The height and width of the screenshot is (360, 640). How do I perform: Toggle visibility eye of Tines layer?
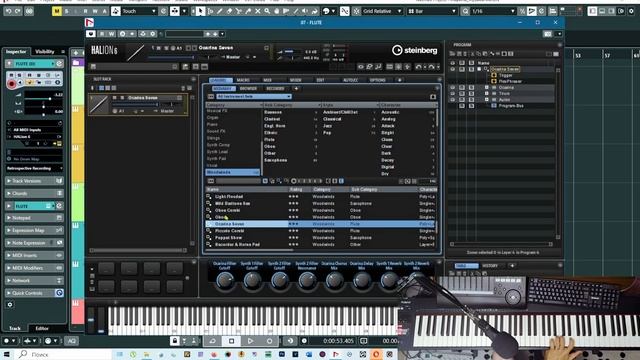(452, 93)
